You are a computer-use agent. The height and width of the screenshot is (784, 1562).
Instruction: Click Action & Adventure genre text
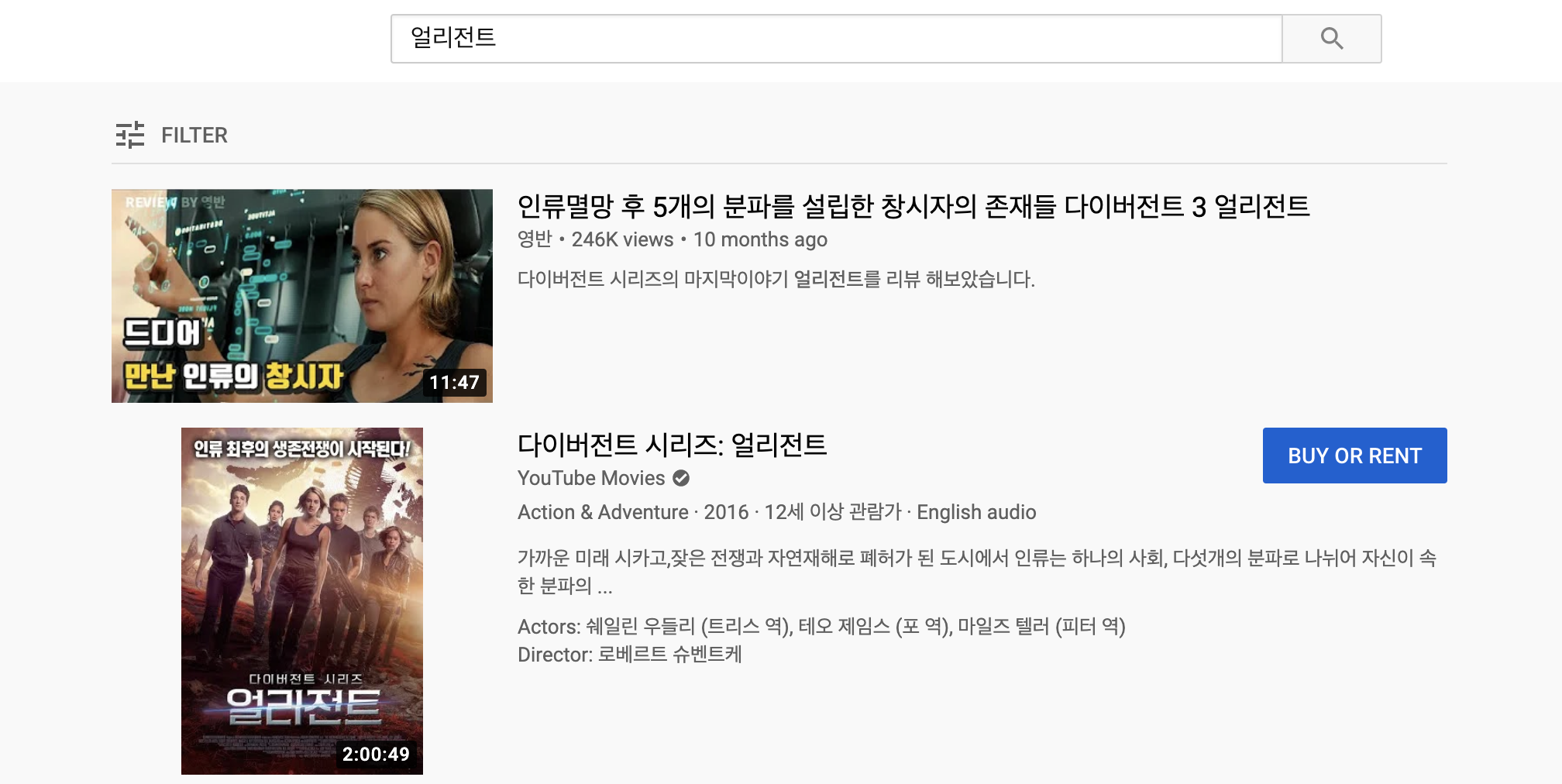pyautogui.click(x=603, y=512)
